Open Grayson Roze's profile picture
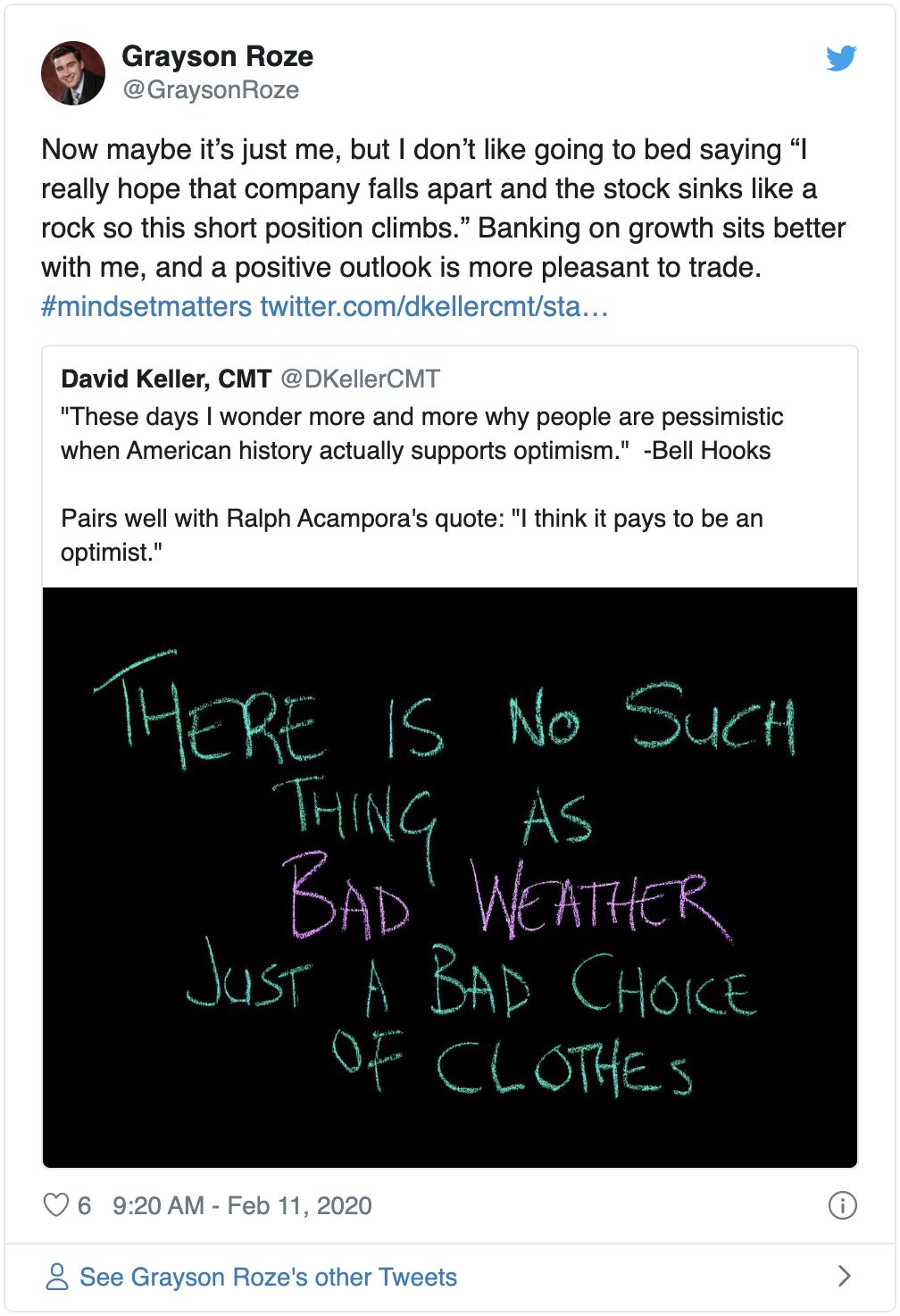This screenshot has width=900, height=1316. pyautogui.click(x=73, y=72)
